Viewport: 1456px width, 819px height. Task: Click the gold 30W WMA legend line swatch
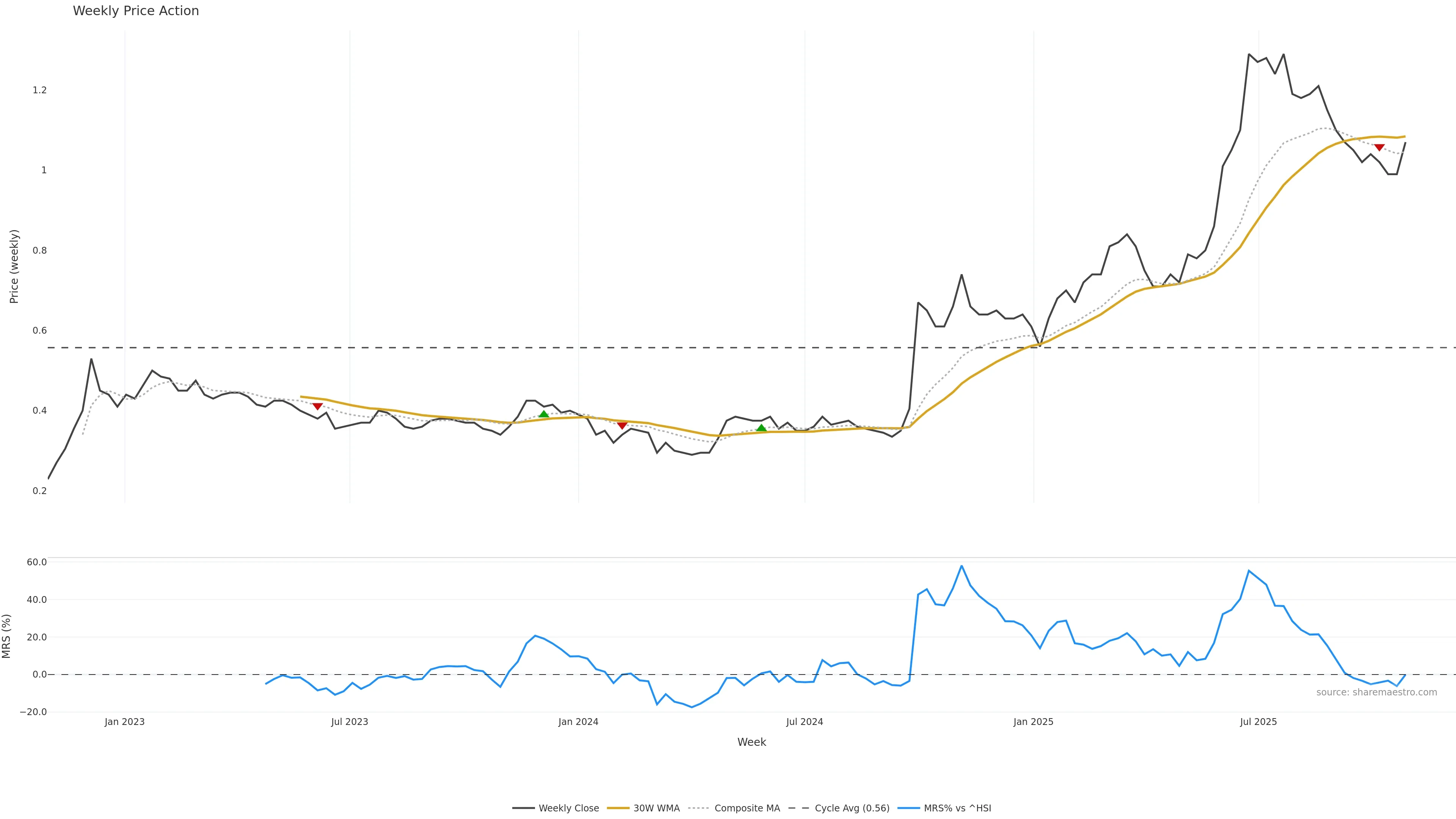(x=618, y=808)
